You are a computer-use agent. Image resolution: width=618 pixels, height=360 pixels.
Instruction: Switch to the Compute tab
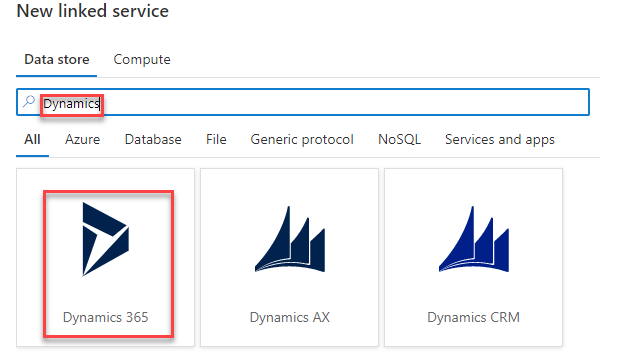click(x=142, y=60)
